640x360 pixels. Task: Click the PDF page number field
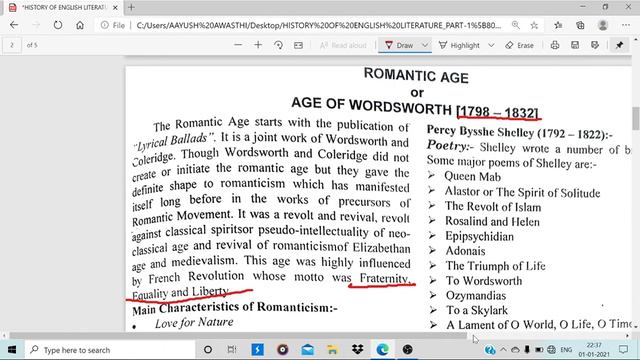[x=12, y=45]
